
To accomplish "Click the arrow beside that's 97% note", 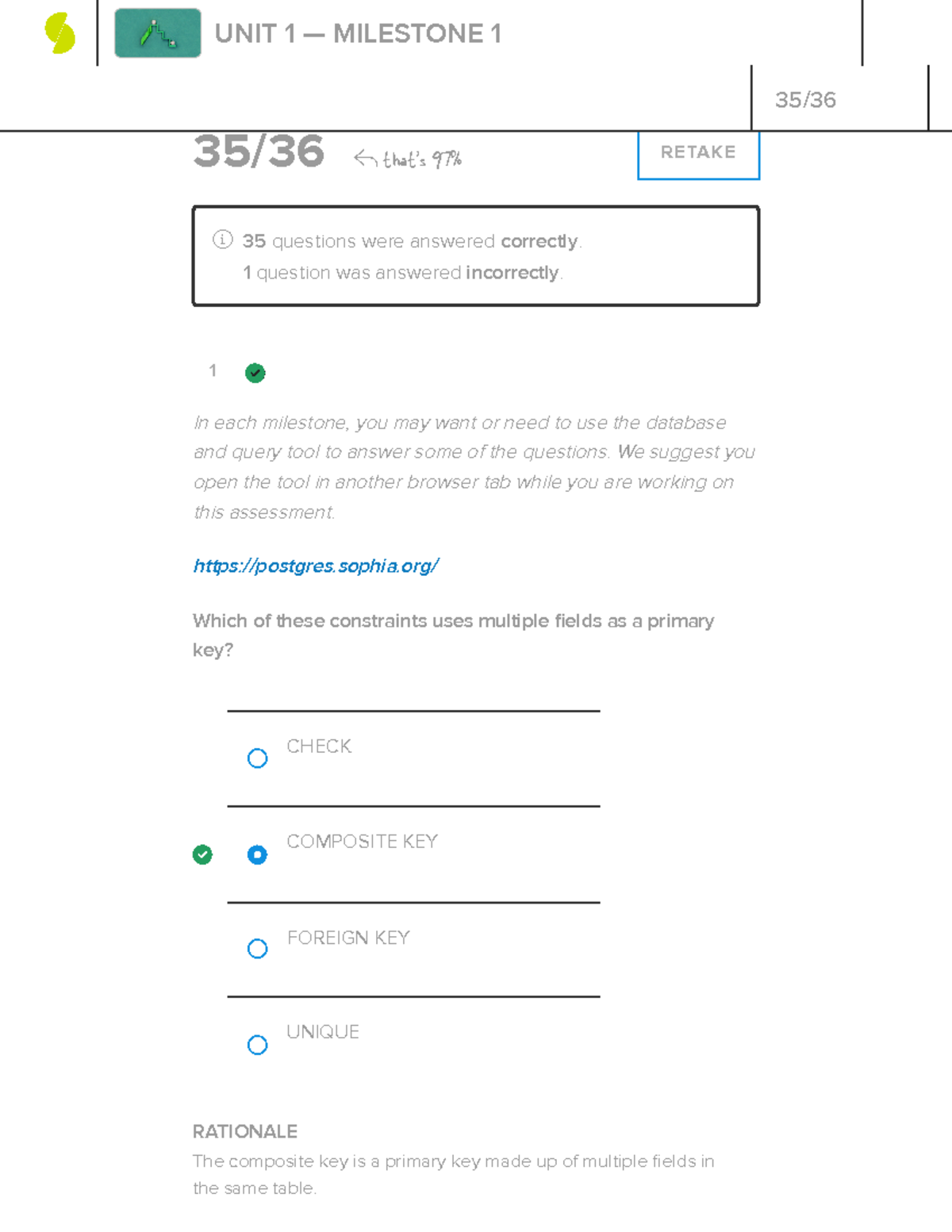I will 365,159.
